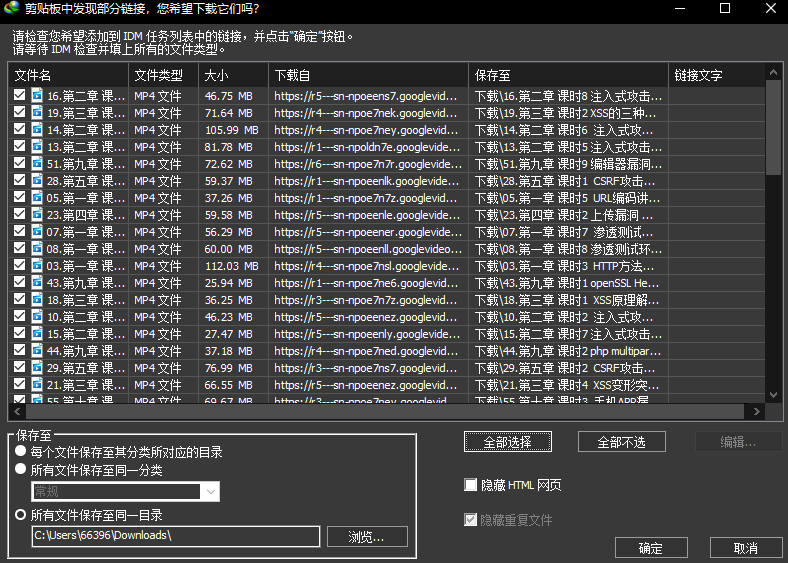Screen dimensions: 788x563
Task: Sort by 链接文字 column header
Action: [x=717, y=75]
